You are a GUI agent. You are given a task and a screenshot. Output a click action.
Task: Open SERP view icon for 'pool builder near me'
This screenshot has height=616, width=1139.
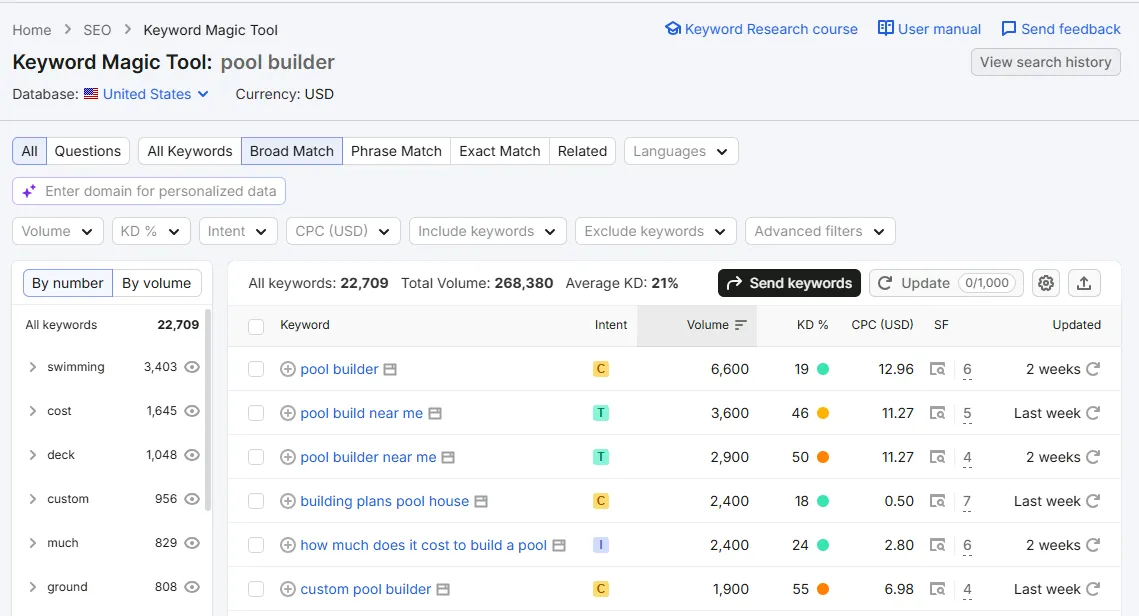tap(937, 457)
